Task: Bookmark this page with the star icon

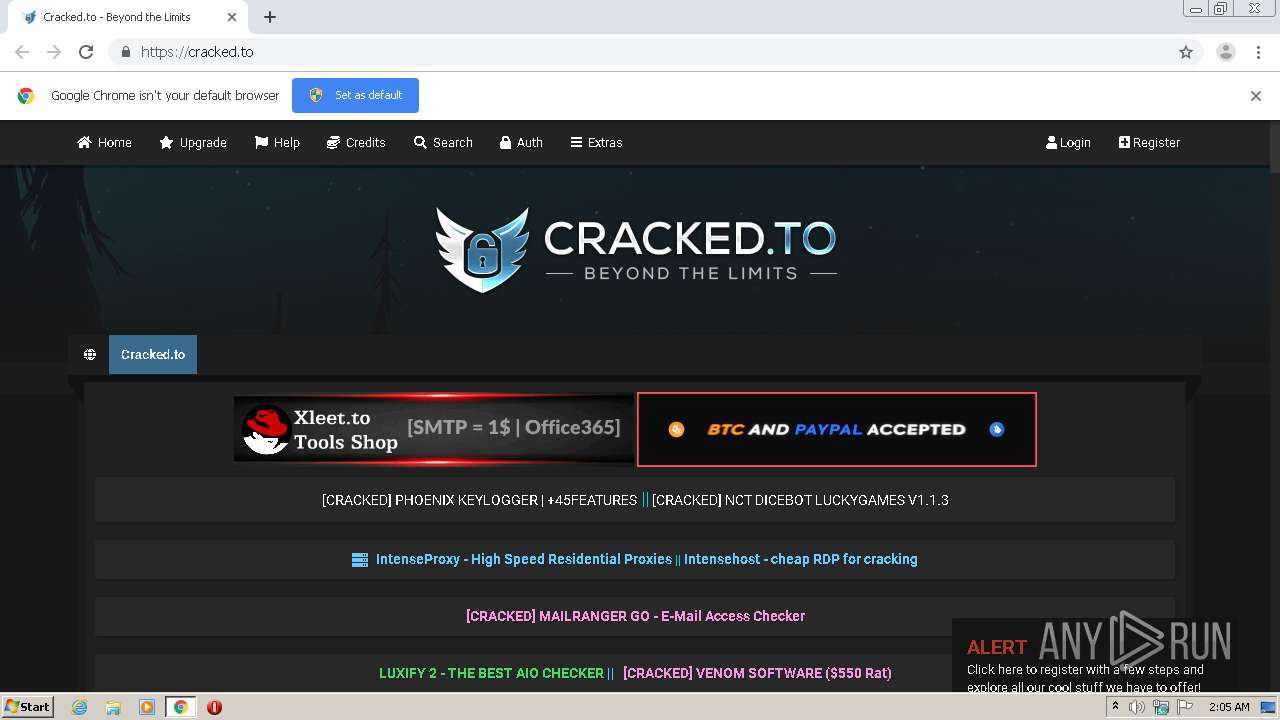Action: [x=1186, y=52]
